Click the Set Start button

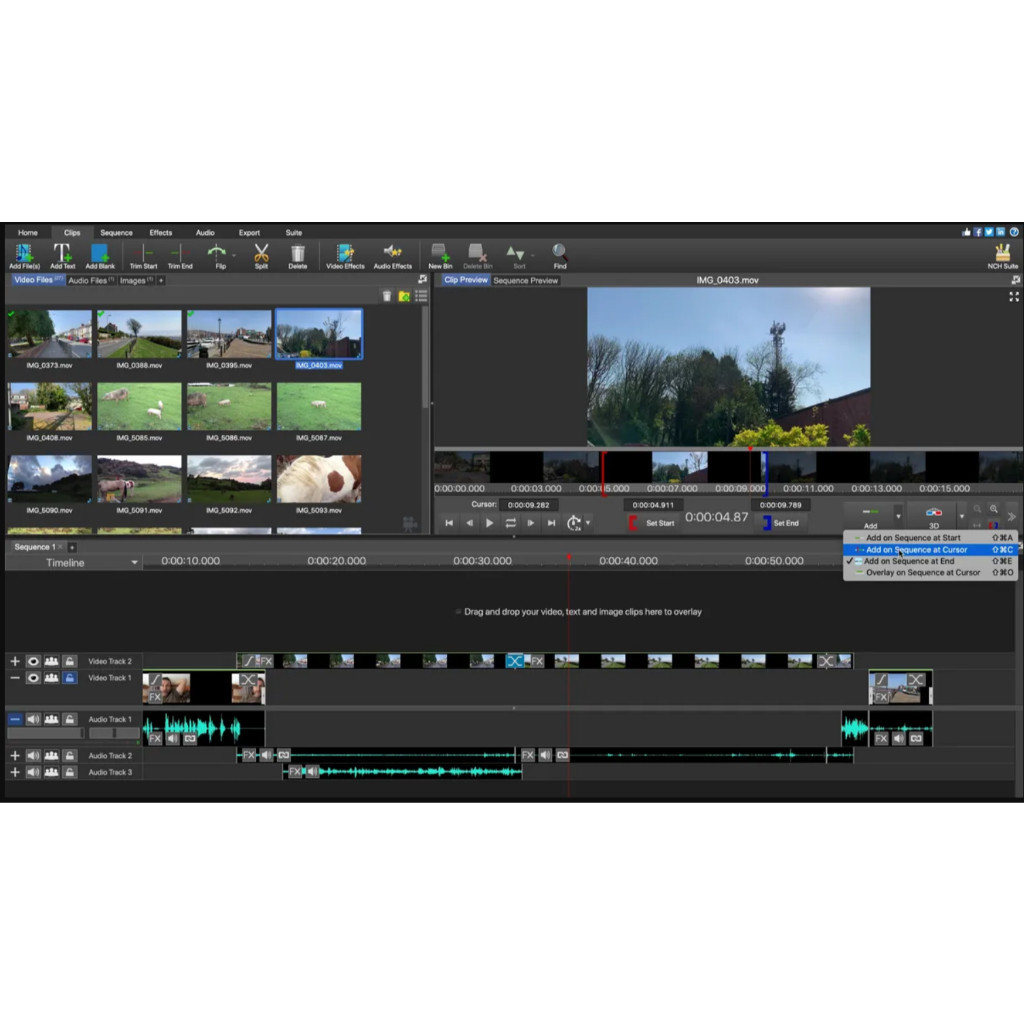coord(660,522)
